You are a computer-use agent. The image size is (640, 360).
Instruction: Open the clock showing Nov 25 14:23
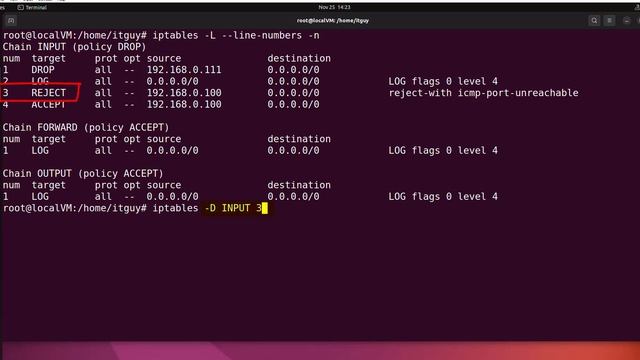(334, 7)
